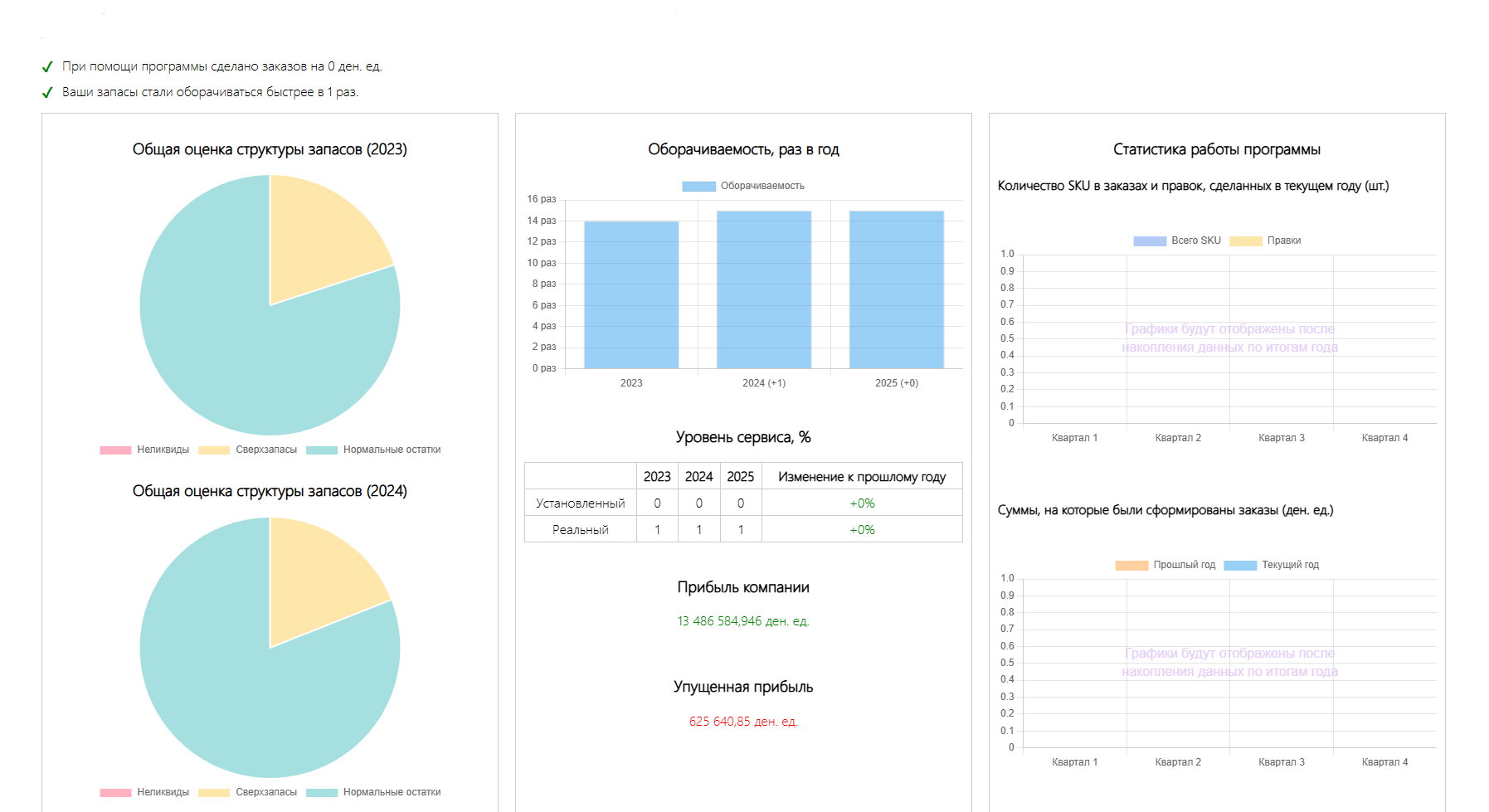This screenshot has height=812, width=1489.
Task: Toggle Сверхзапасы legend in the 2023 pie chart
Action: (248, 450)
